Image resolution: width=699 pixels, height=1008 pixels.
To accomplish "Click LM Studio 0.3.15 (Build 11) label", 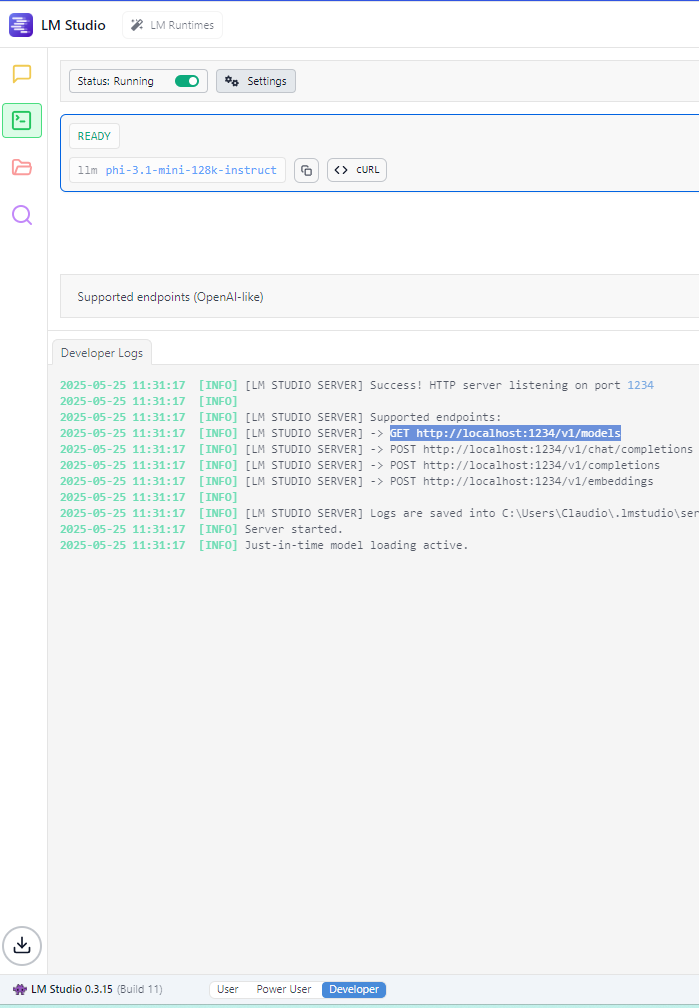I will (x=96, y=989).
